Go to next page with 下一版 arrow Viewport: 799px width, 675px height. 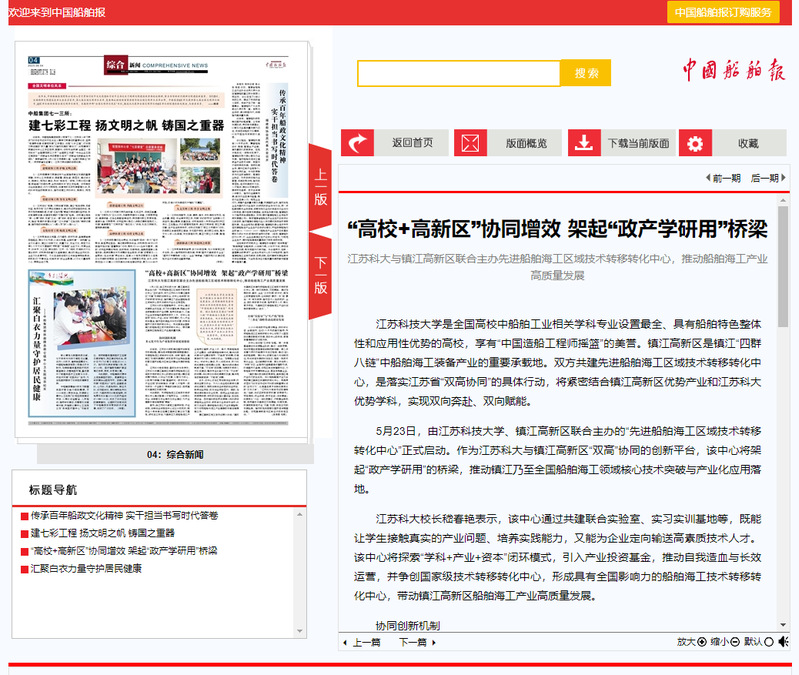pyautogui.click(x=321, y=276)
